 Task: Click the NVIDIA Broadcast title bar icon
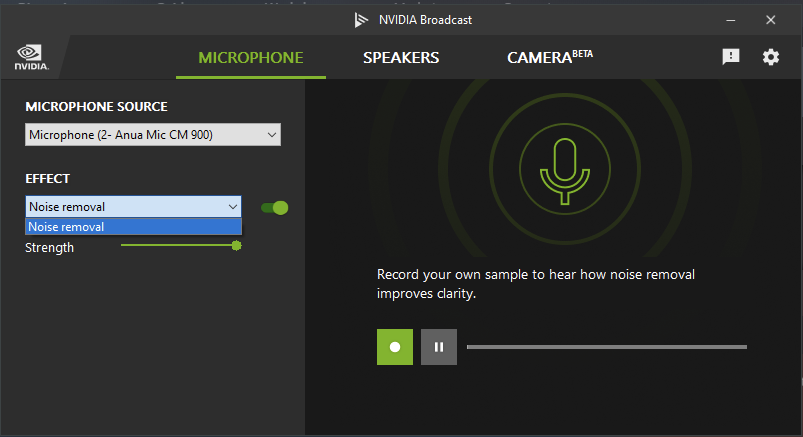tap(362, 20)
